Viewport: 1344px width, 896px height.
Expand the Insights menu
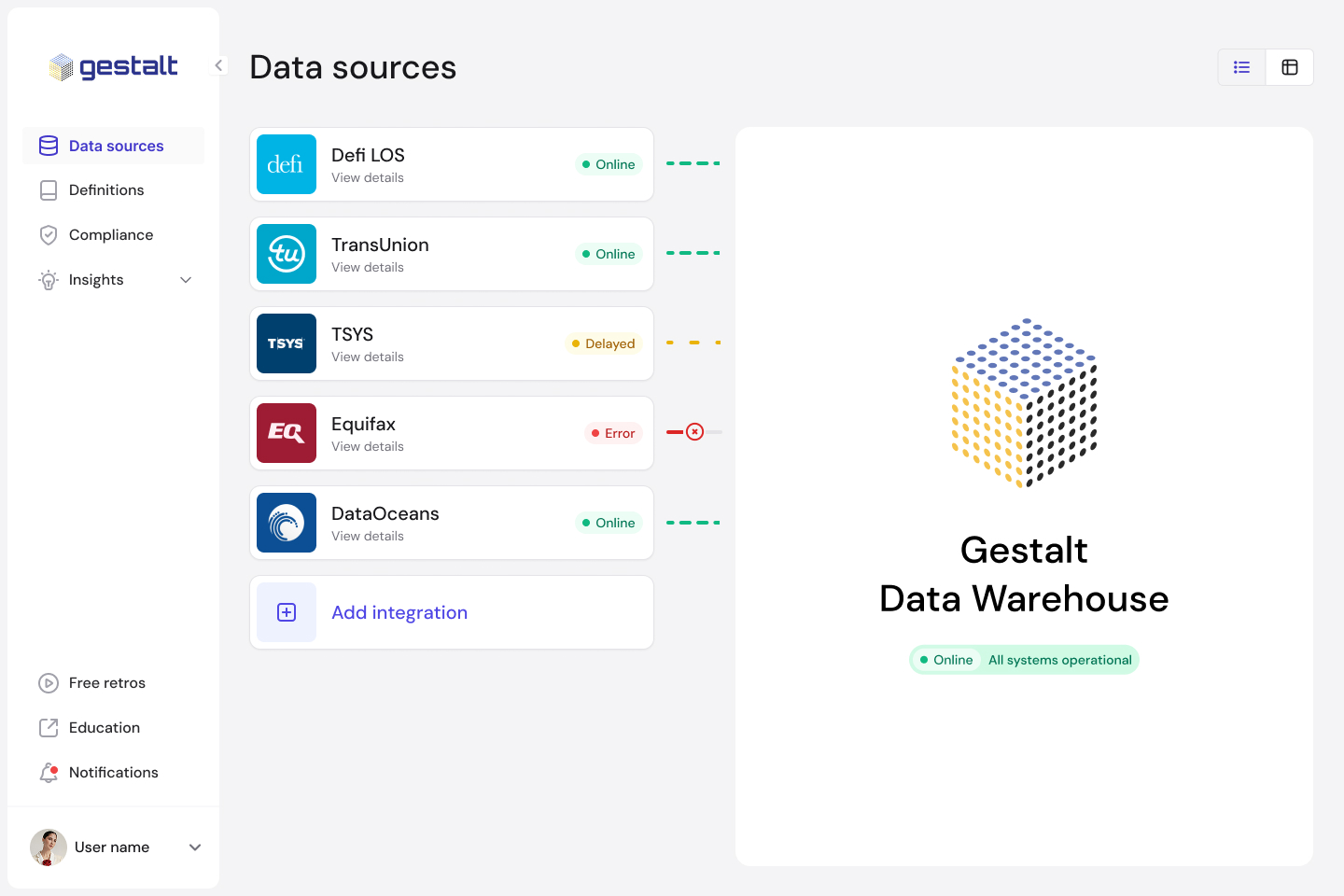click(185, 279)
